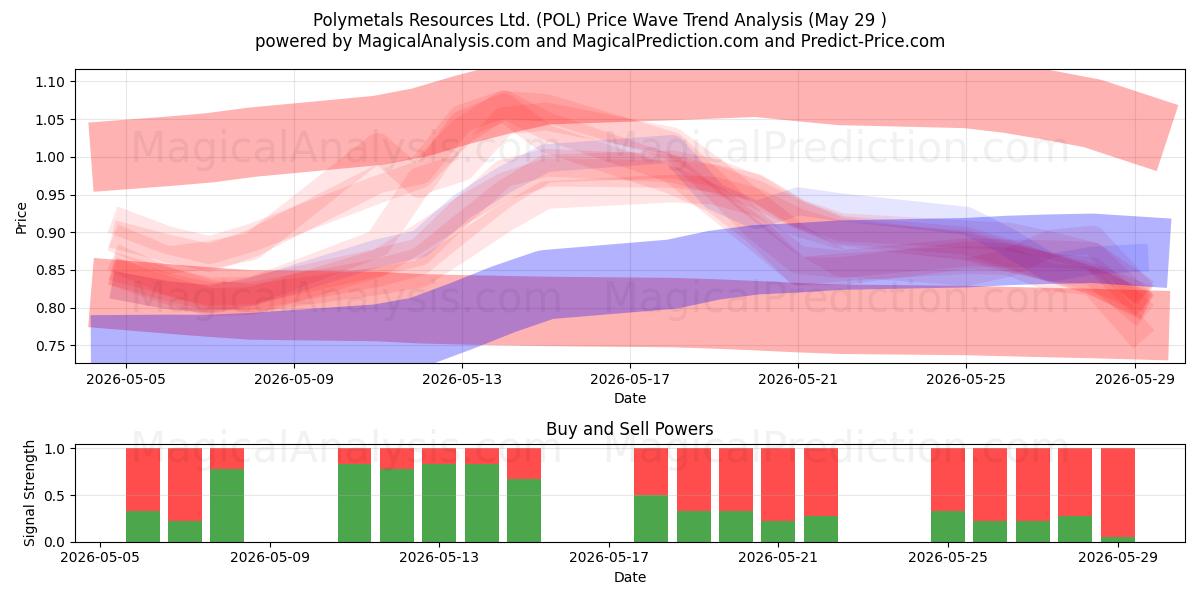Select the red sell segment of the 2026-05-29 bar

pos(1117,493)
